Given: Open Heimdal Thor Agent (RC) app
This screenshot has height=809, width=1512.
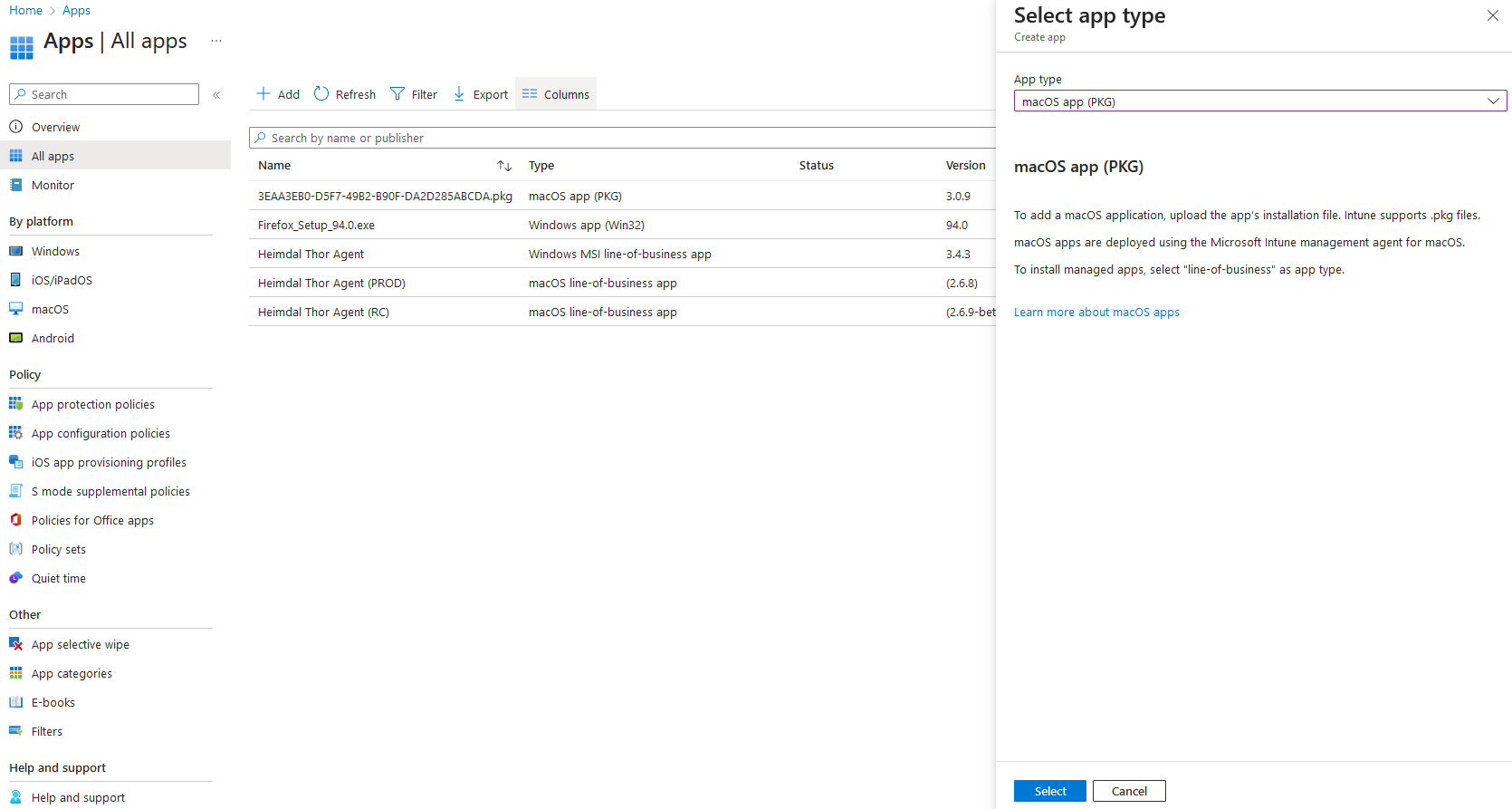Looking at the screenshot, I should pyautogui.click(x=323, y=312).
